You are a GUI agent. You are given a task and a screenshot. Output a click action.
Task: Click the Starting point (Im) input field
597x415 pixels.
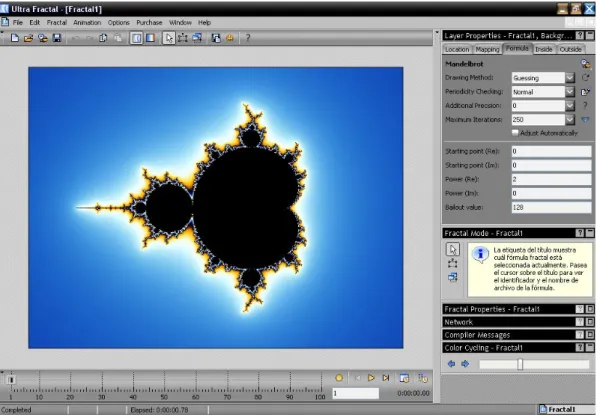[x=551, y=165]
